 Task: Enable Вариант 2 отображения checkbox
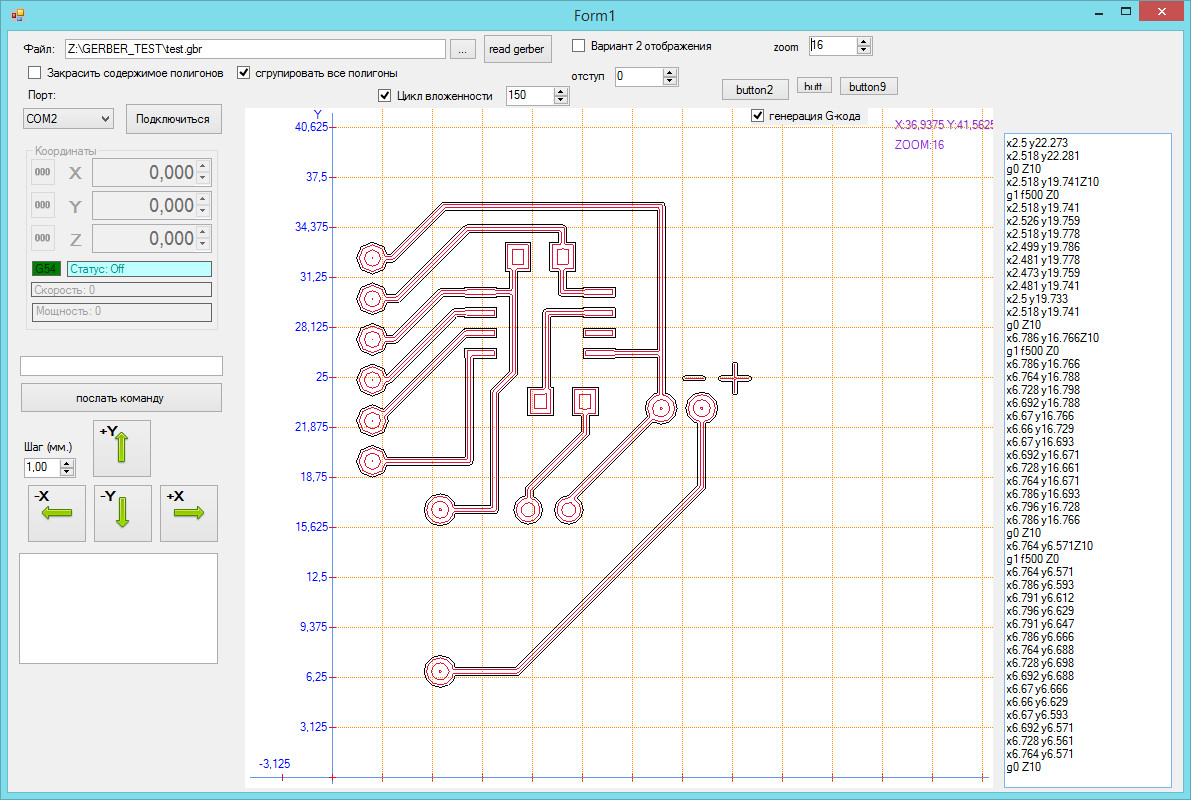point(578,46)
